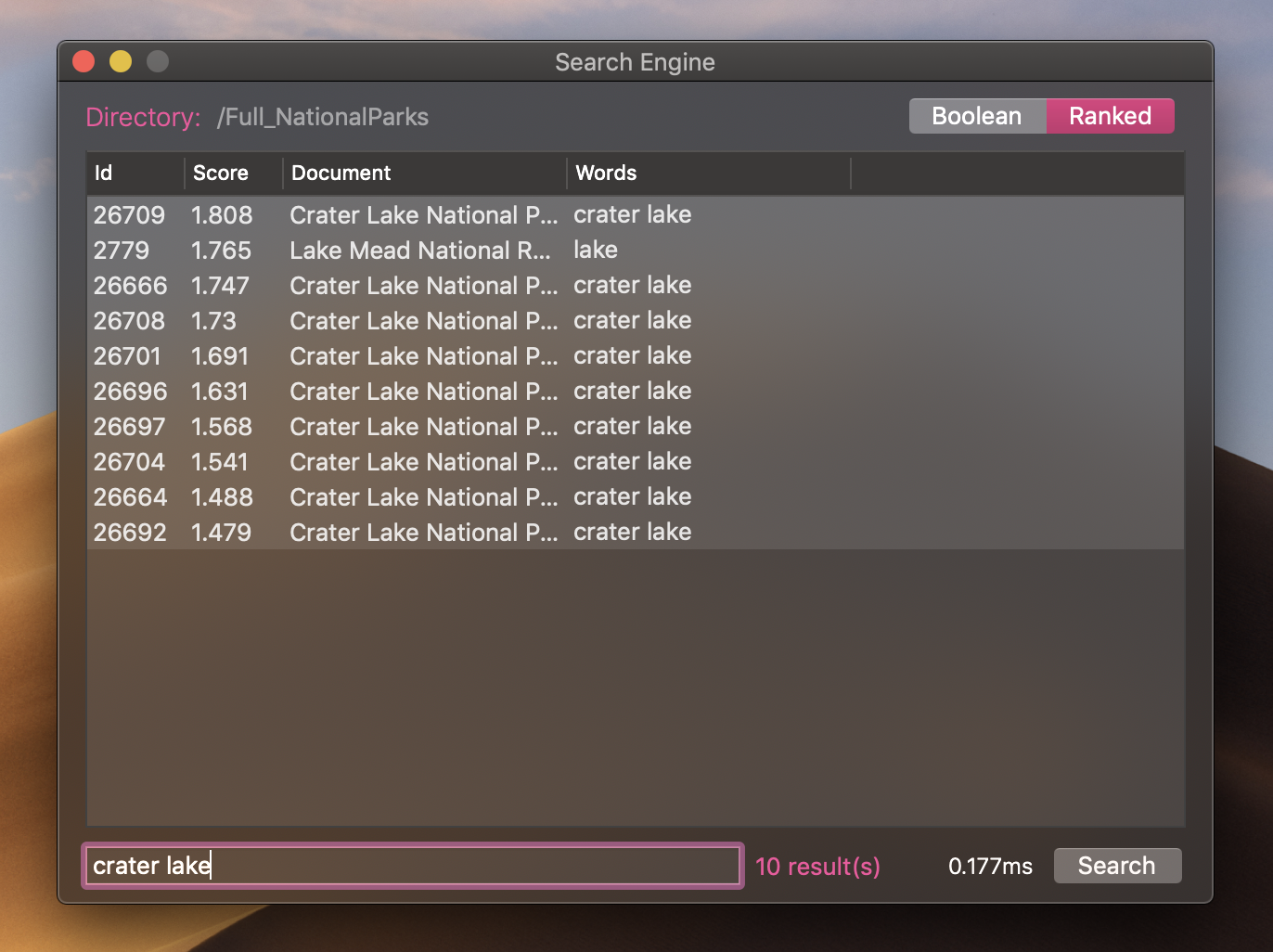Click the word 'lake' in the Lake Mead row

596,250
